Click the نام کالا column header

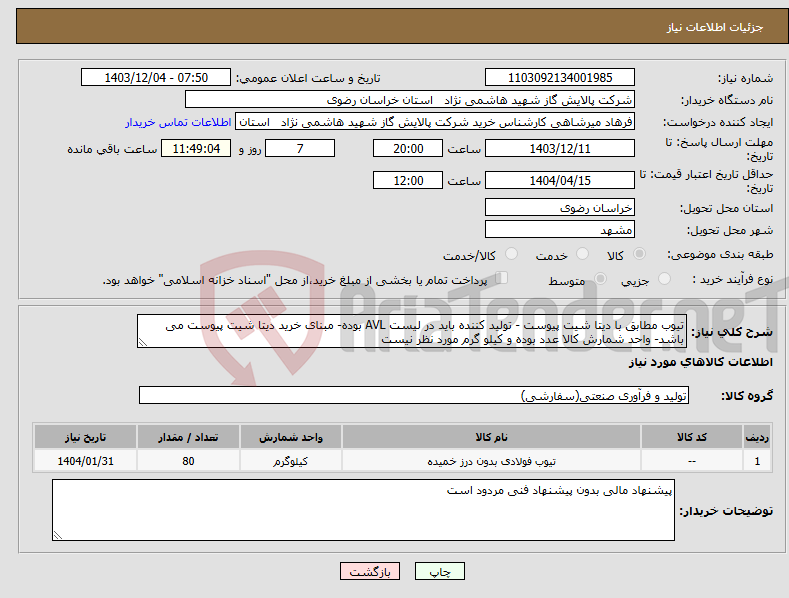(491, 437)
